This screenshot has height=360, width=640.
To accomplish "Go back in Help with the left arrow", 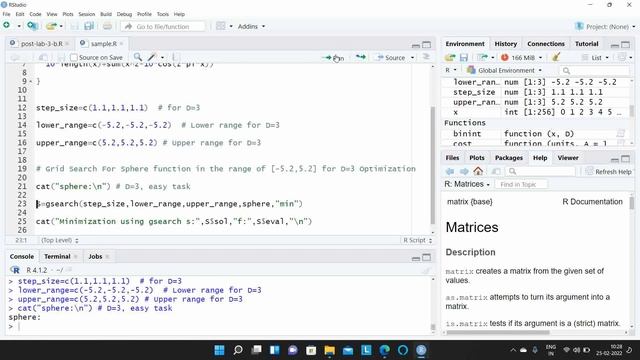I will pyautogui.click(x=450, y=171).
